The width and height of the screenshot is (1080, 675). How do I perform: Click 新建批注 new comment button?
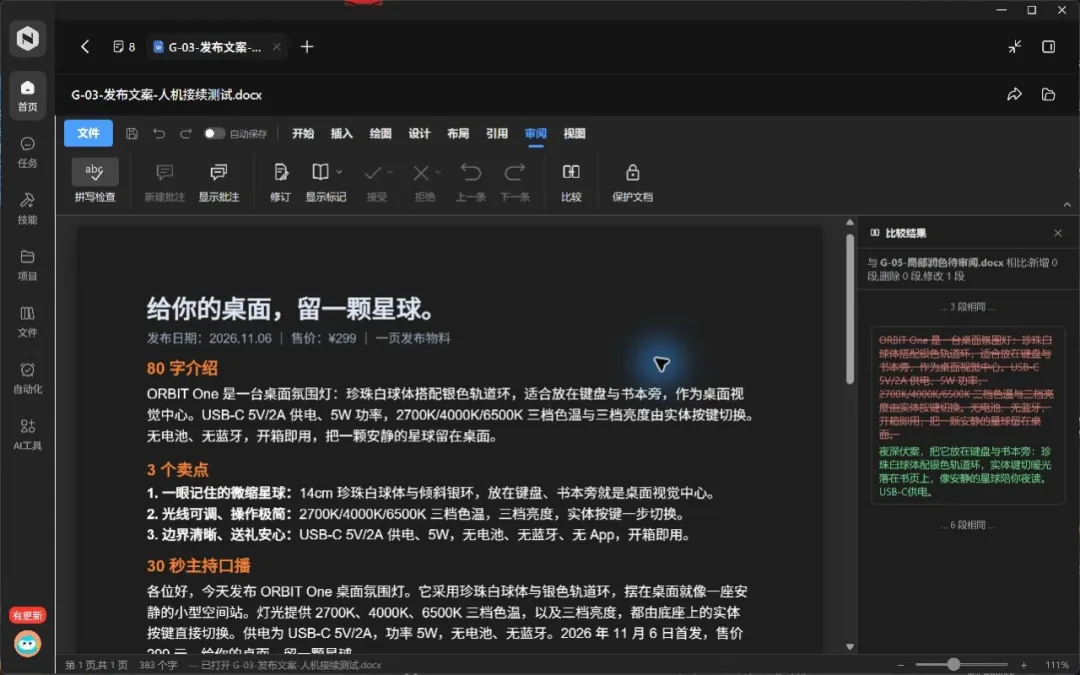pos(165,182)
